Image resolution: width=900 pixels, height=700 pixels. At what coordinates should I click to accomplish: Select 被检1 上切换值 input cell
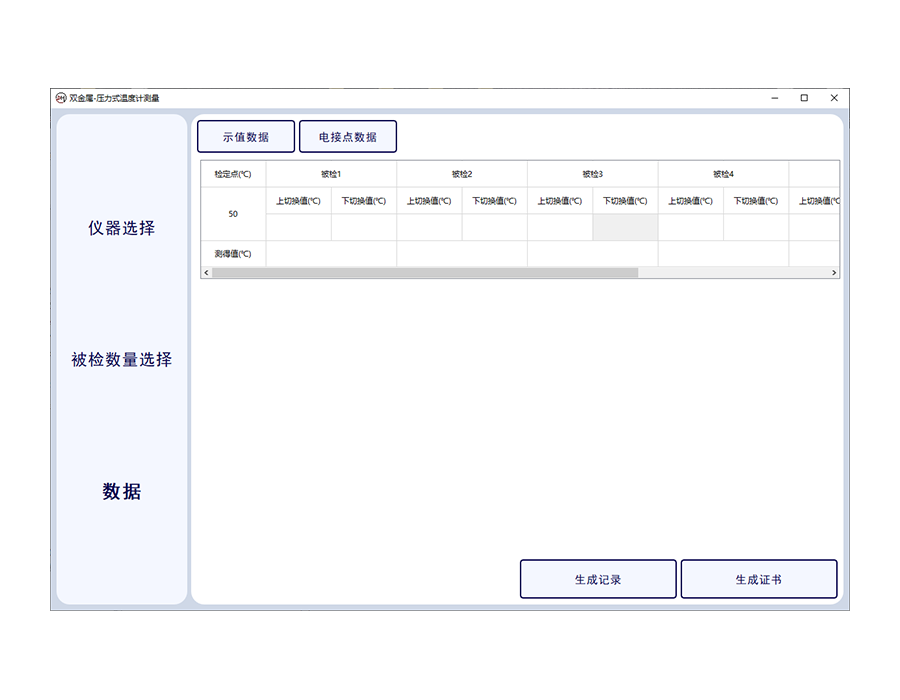[x=299, y=227]
